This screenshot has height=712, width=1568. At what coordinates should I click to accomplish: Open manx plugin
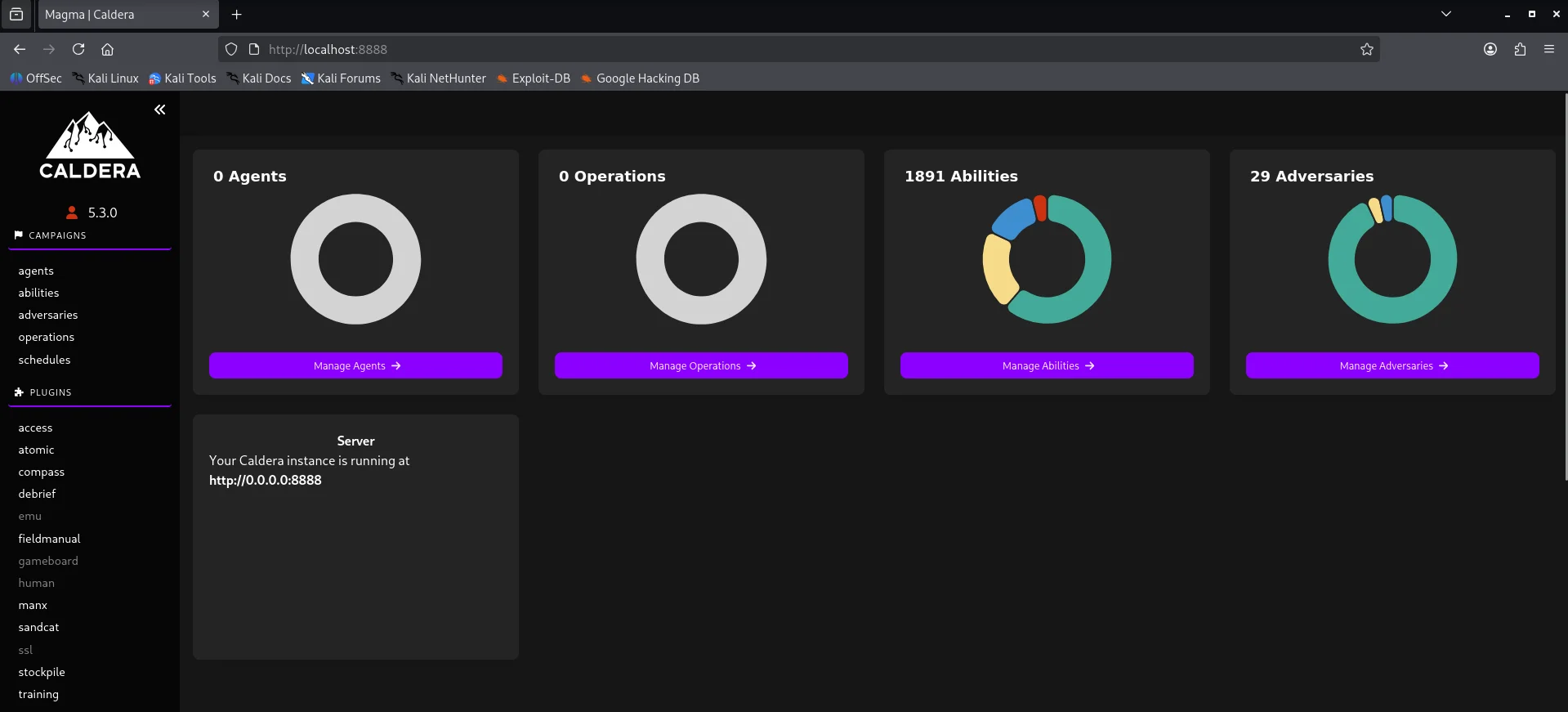pos(33,605)
